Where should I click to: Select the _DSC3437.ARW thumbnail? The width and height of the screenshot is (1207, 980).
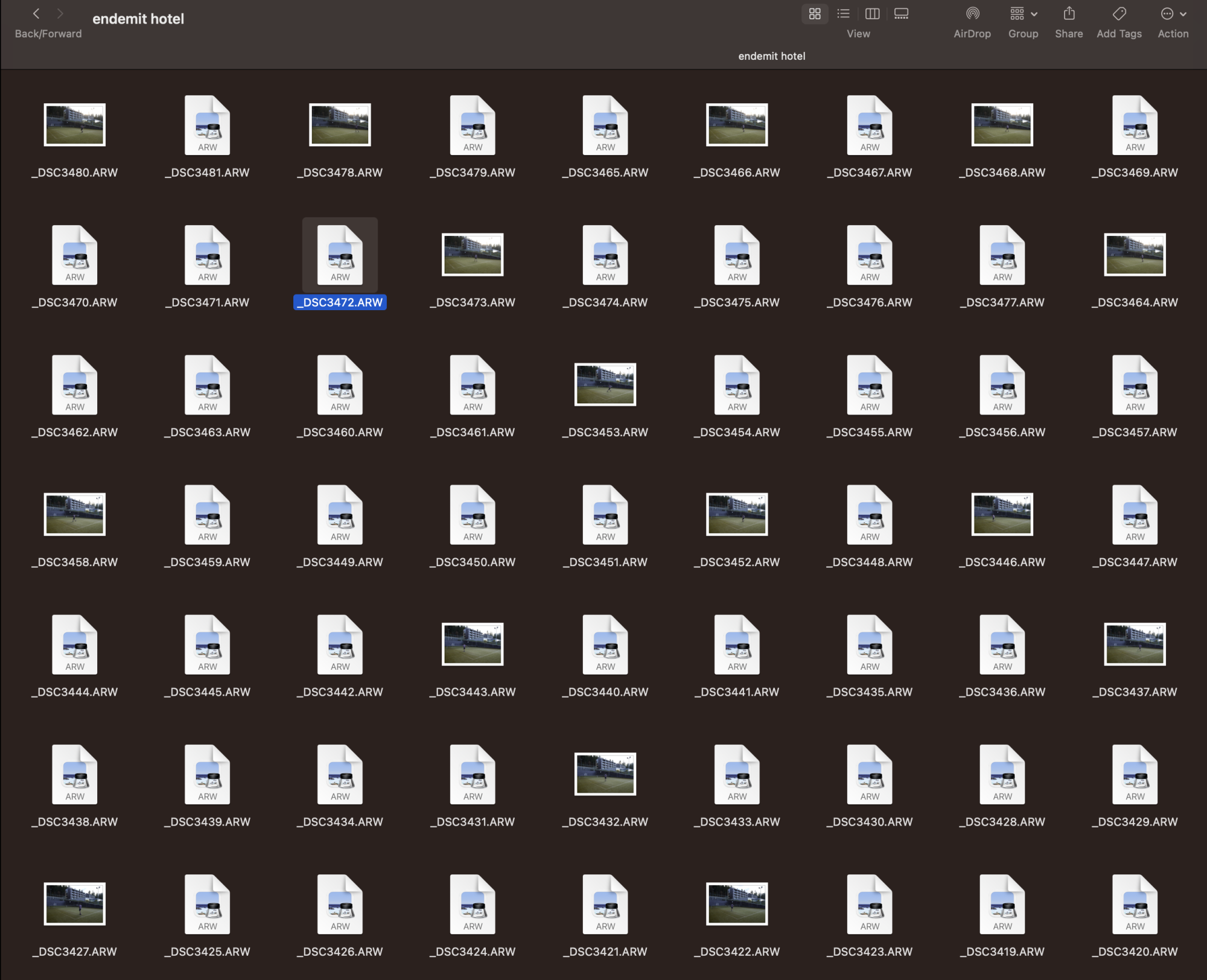pyautogui.click(x=1135, y=644)
